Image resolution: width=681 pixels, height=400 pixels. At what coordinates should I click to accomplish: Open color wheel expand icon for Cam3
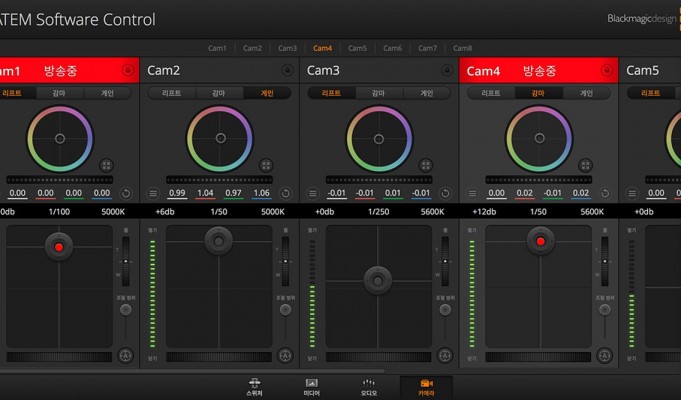click(426, 165)
